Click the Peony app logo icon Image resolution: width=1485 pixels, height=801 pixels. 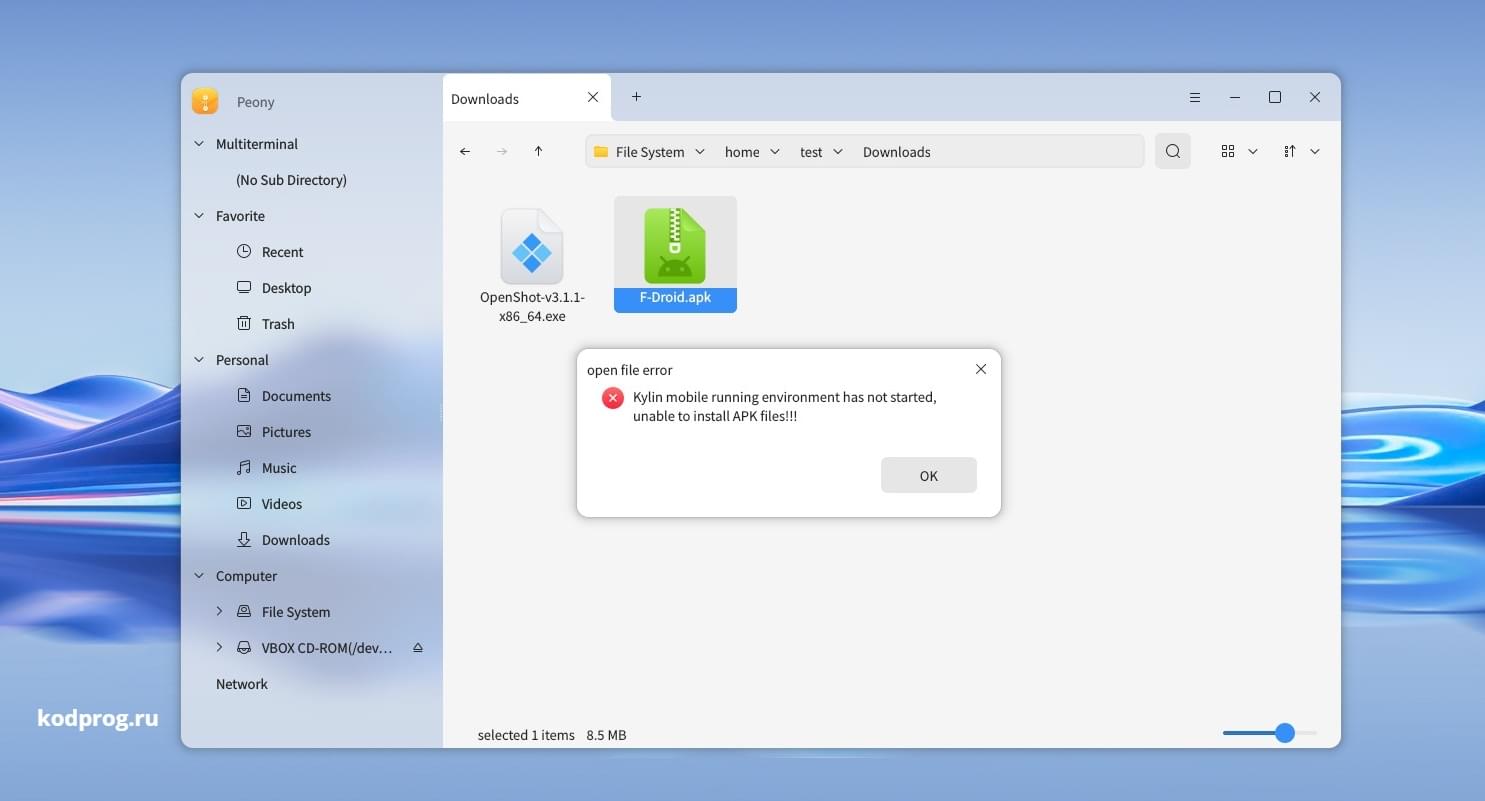click(x=204, y=101)
